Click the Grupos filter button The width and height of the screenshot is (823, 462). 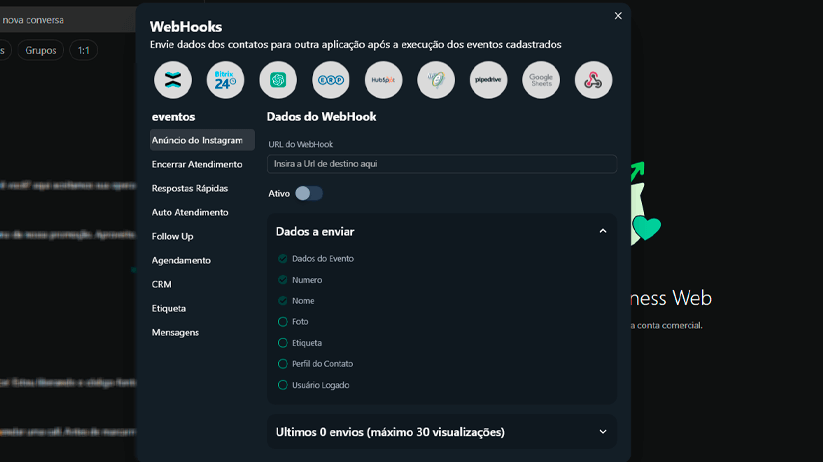click(41, 50)
